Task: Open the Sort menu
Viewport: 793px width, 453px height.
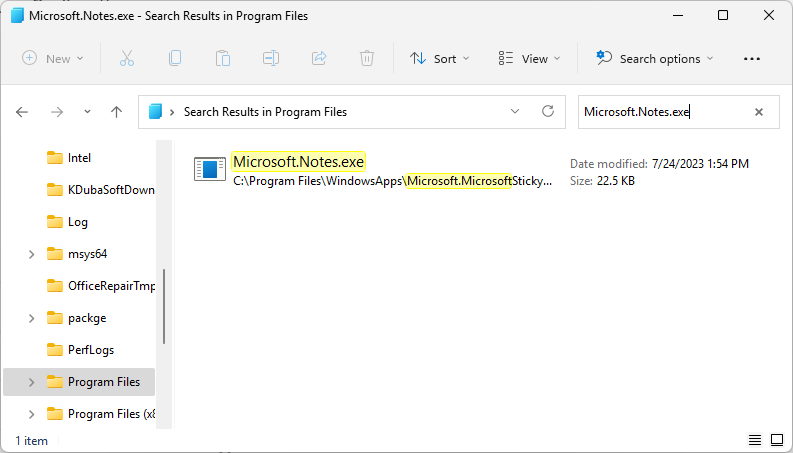Action: click(x=439, y=59)
